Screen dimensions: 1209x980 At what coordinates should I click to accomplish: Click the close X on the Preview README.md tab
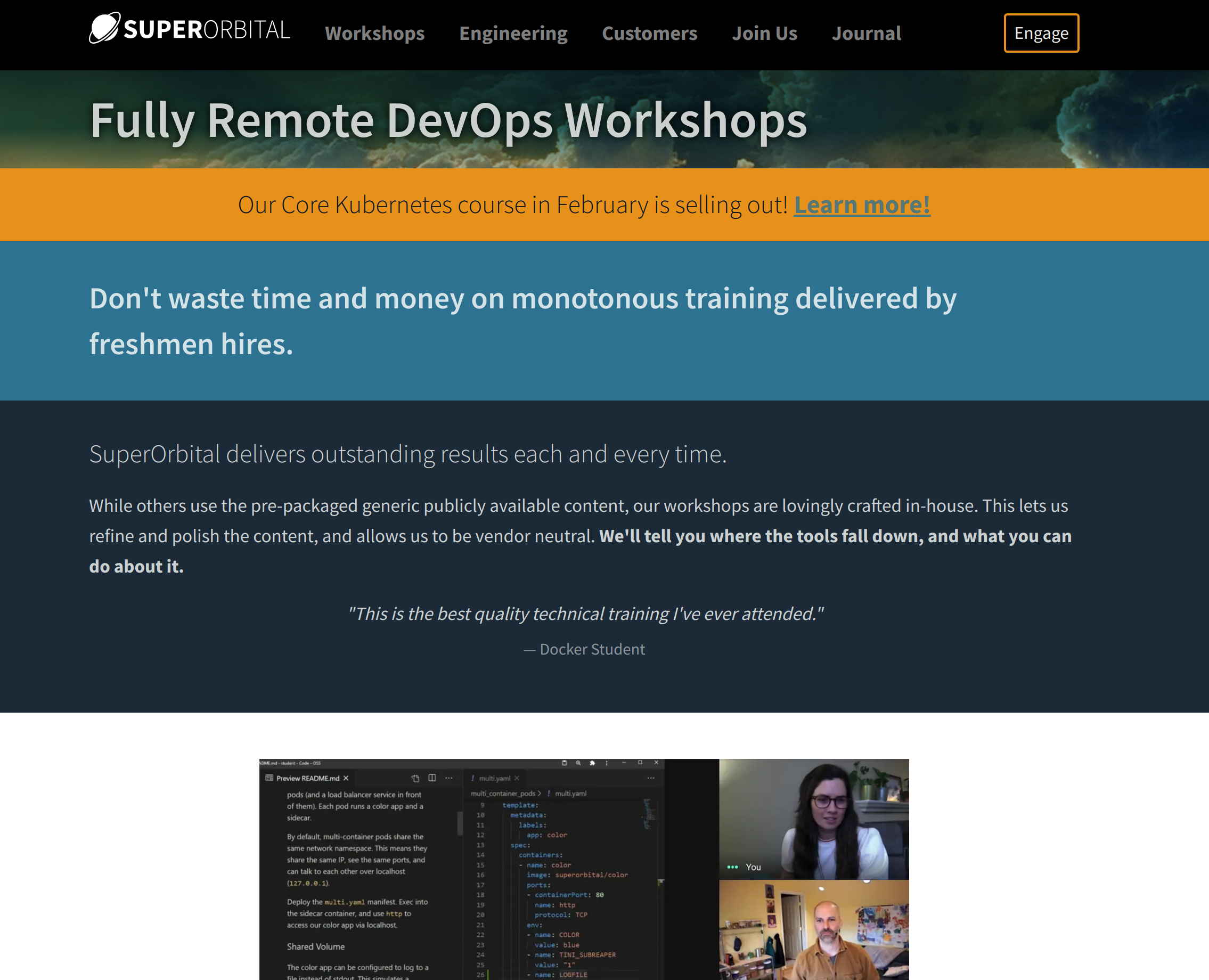(346, 778)
